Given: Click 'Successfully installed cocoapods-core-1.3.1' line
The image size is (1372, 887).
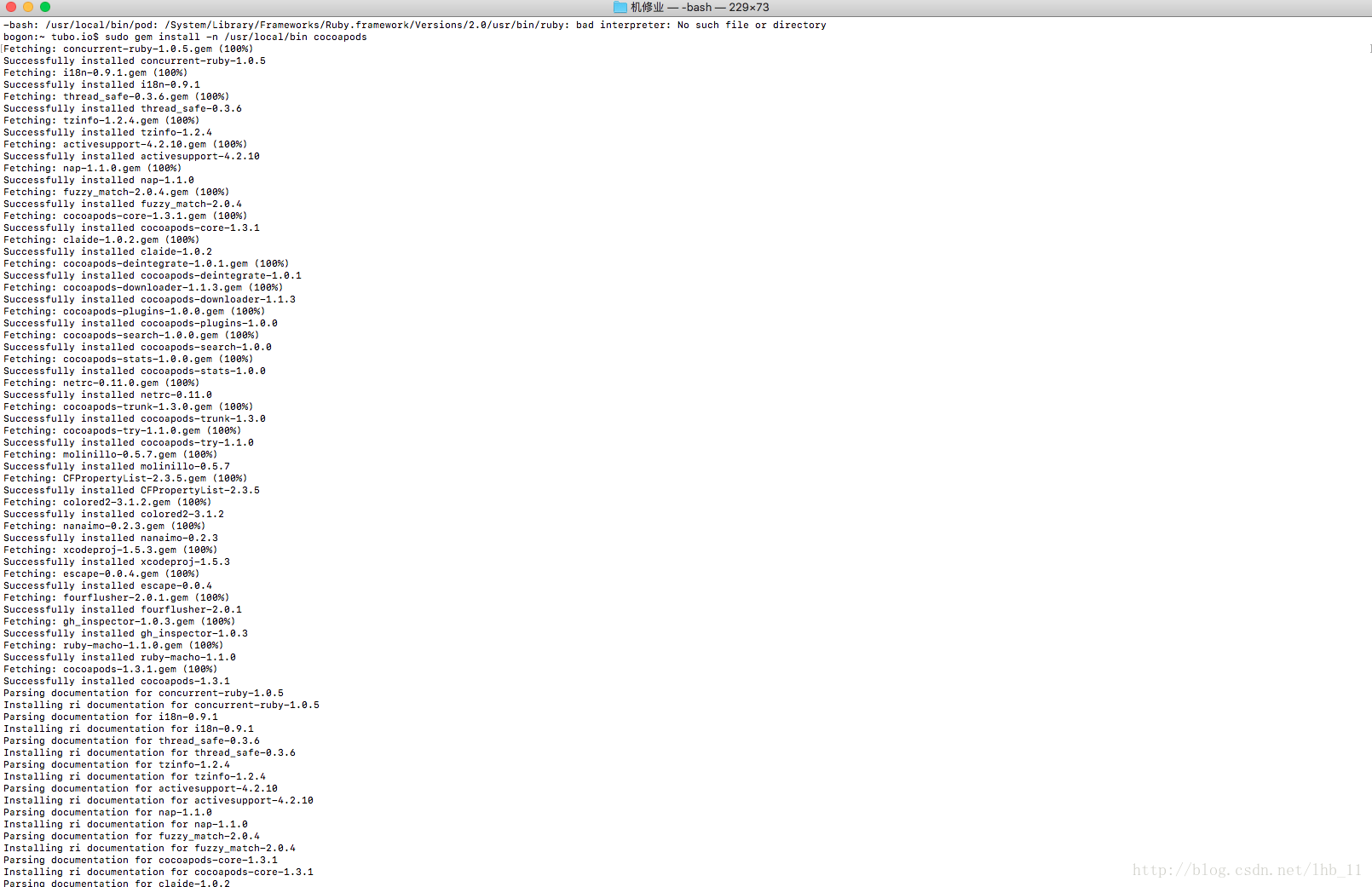Looking at the screenshot, I should tap(131, 228).
